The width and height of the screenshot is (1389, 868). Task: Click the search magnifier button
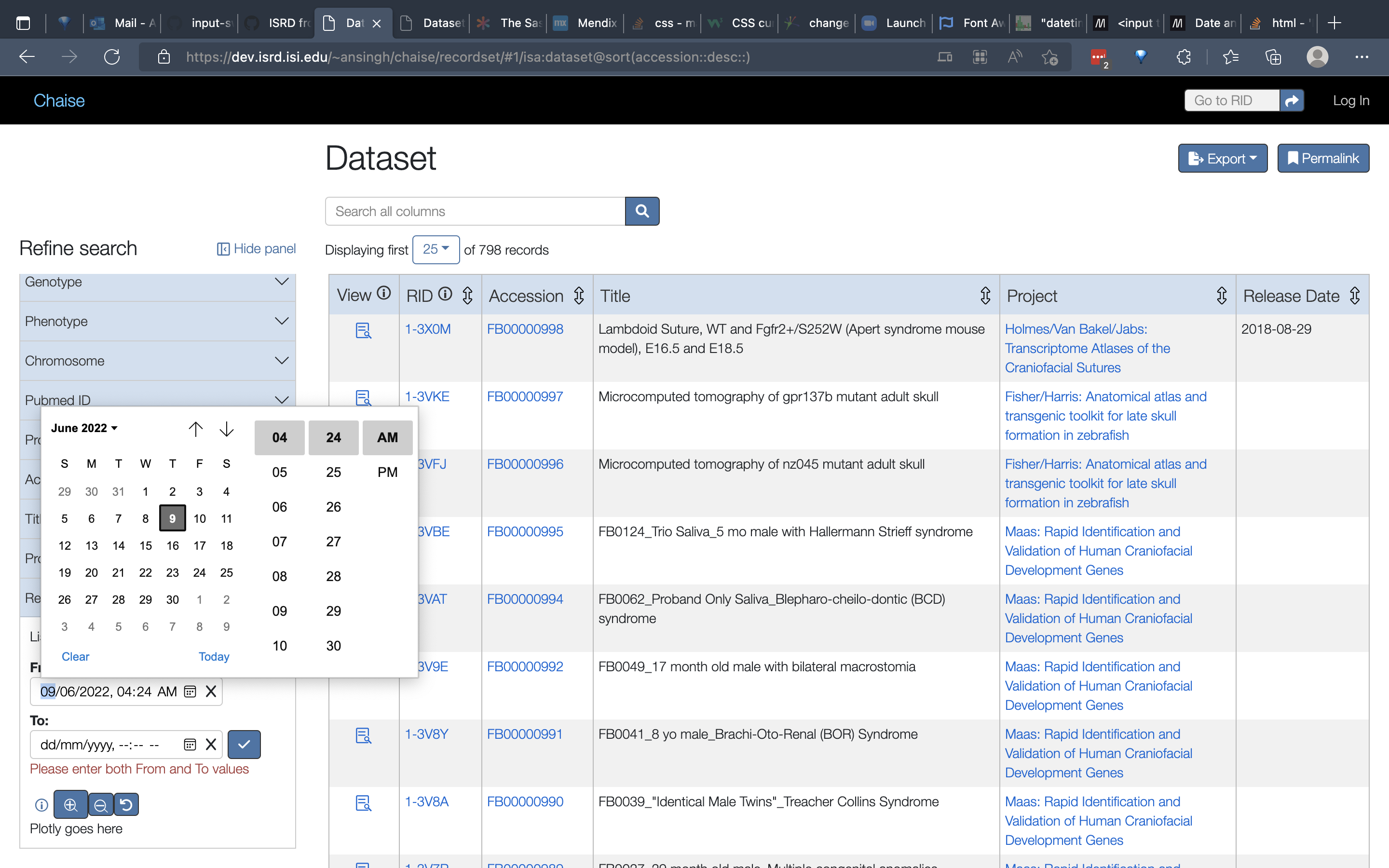coord(642,211)
